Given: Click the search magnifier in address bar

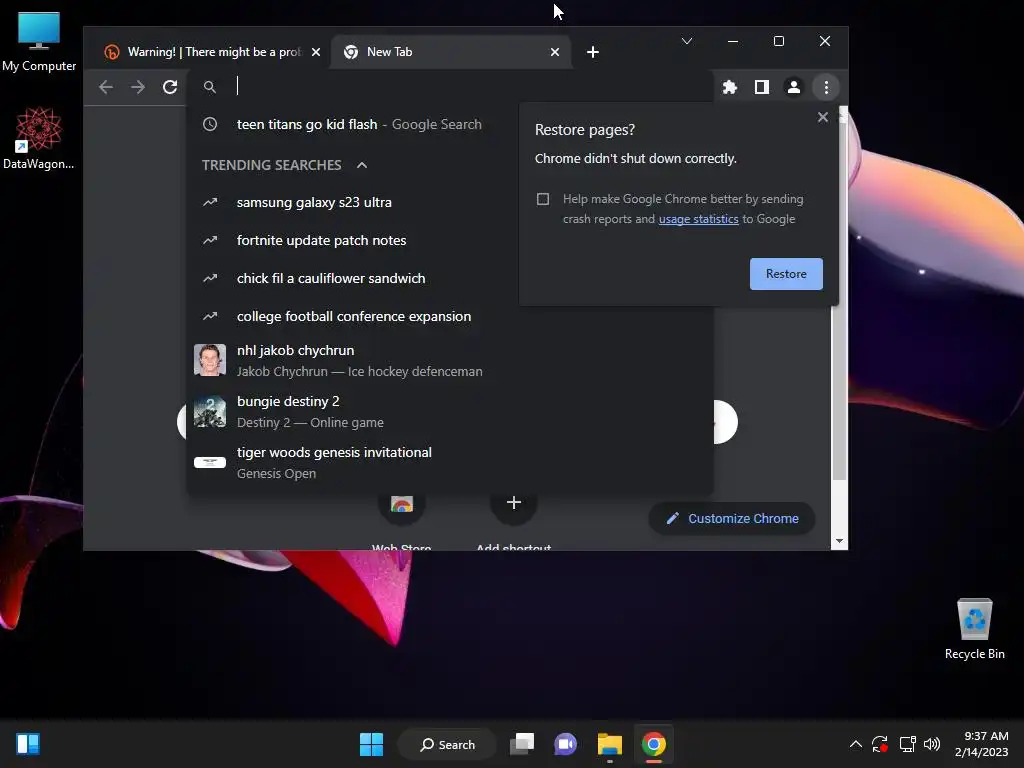Looking at the screenshot, I should point(210,87).
